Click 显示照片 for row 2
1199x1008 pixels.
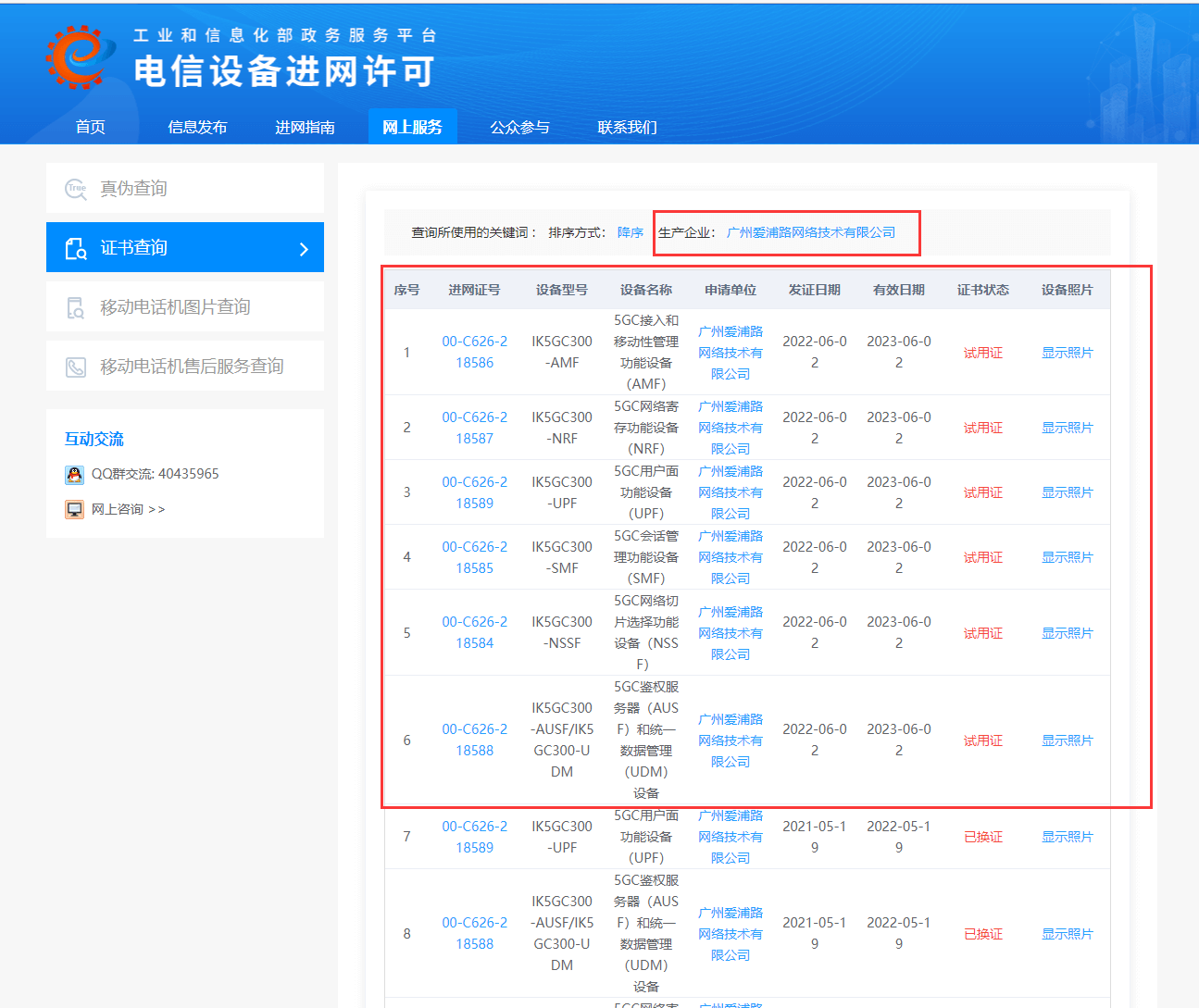click(x=1067, y=428)
